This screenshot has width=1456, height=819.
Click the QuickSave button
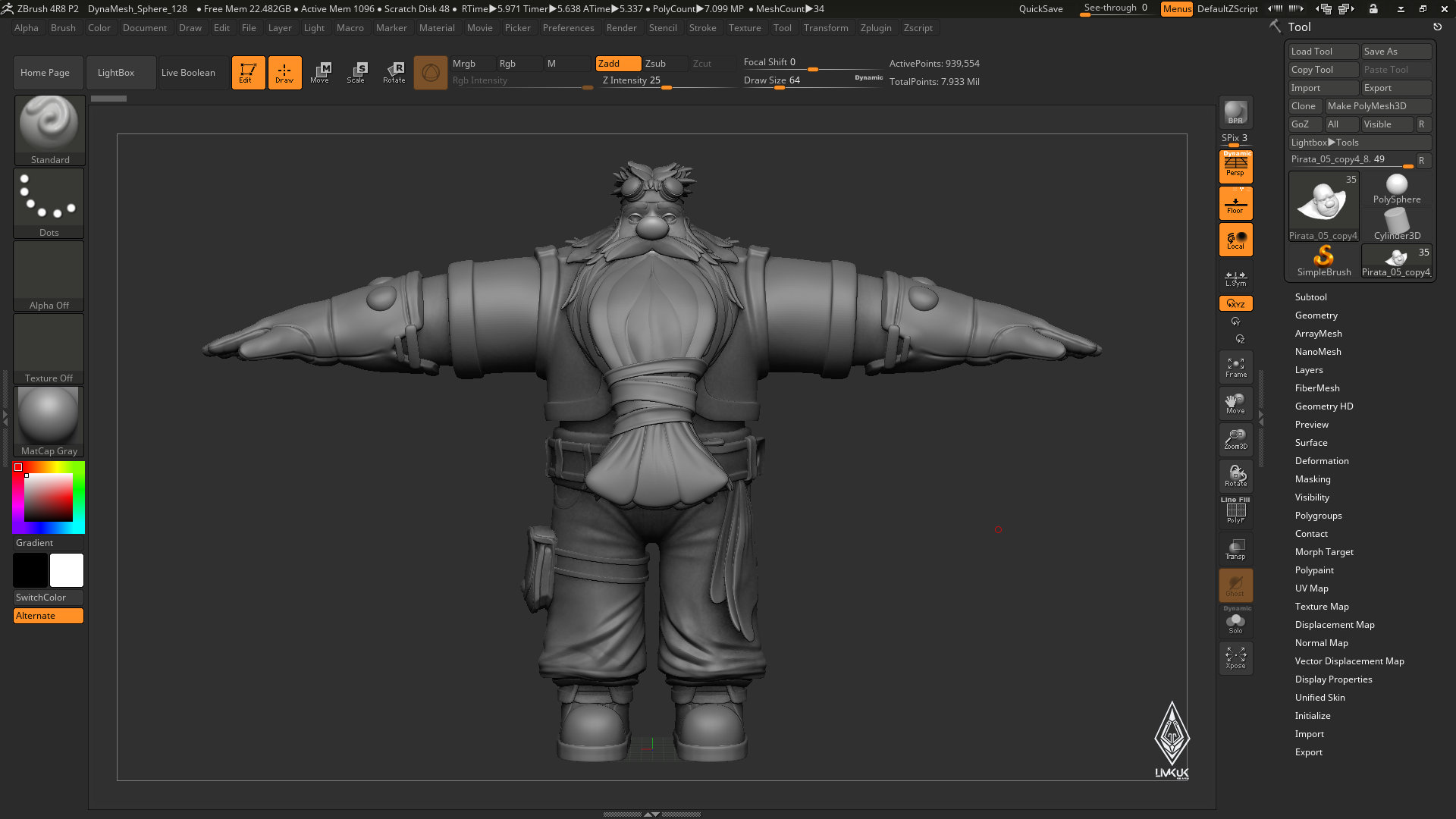tap(1040, 9)
